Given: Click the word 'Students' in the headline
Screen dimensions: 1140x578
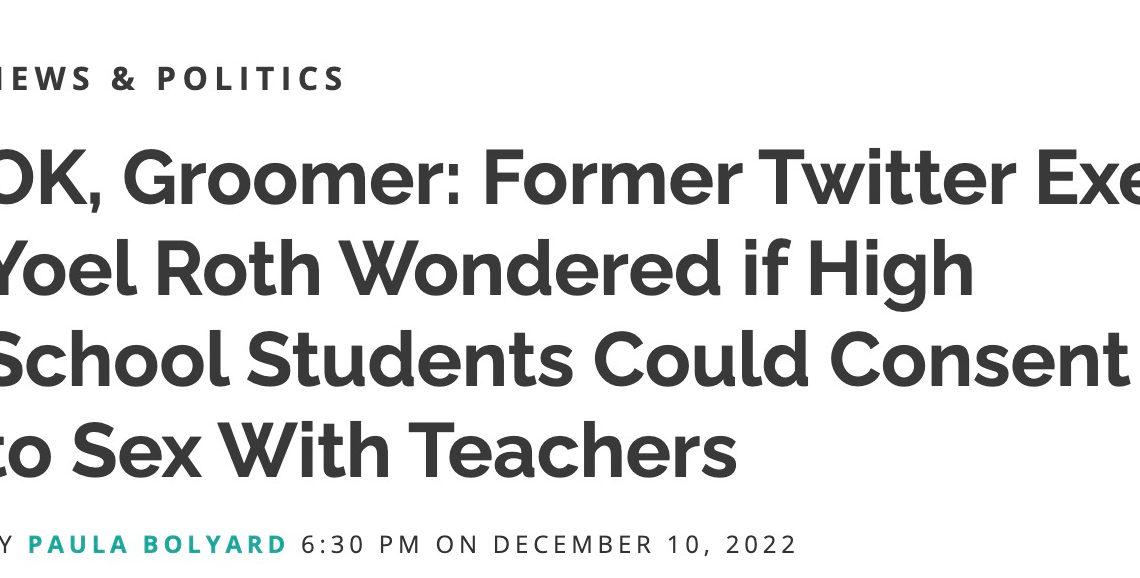Looking at the screenshot, I should [411, 361].
